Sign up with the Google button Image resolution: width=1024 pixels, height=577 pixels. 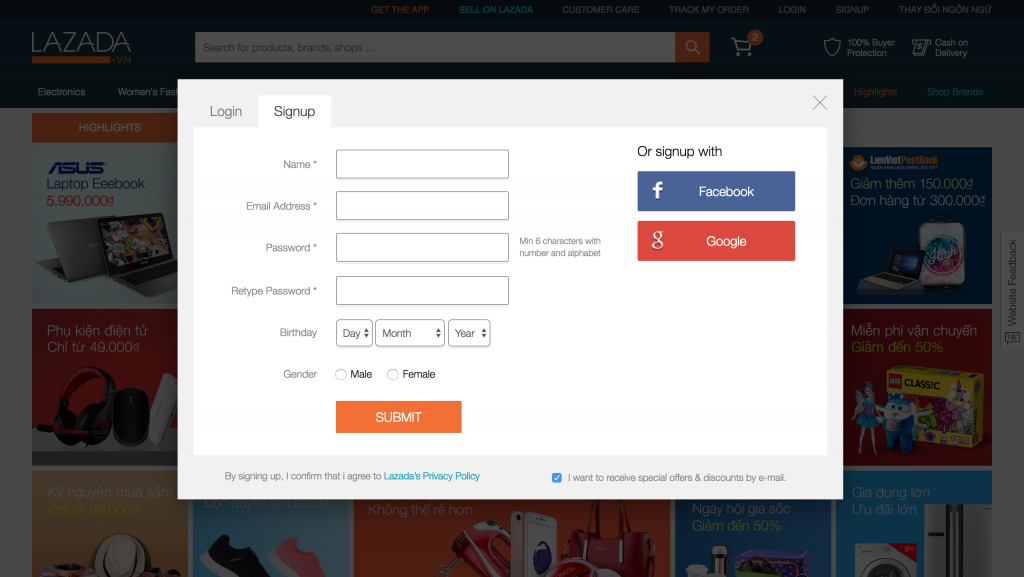[x=716, y=241]
